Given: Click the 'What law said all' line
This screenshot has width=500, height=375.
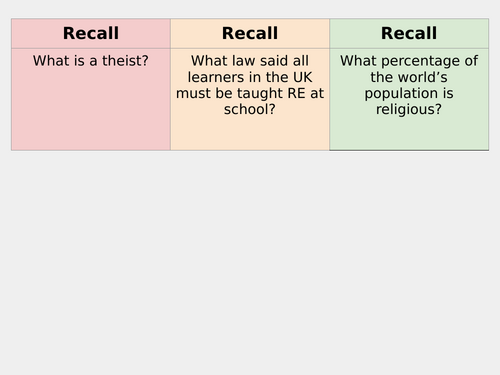Looking at the screenshot, I should (250, 61).
